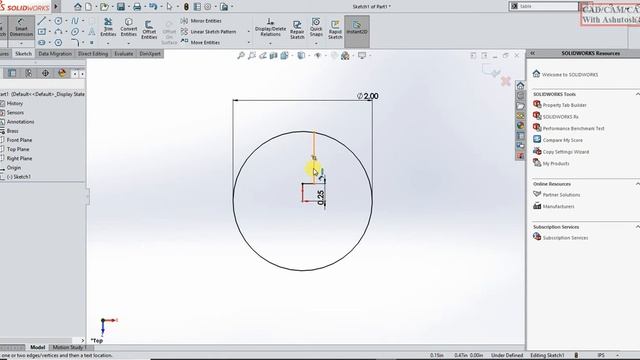Select the Circle sketch tool
The height and width of the screenshot is (360, 640).
tap(58, 21)
